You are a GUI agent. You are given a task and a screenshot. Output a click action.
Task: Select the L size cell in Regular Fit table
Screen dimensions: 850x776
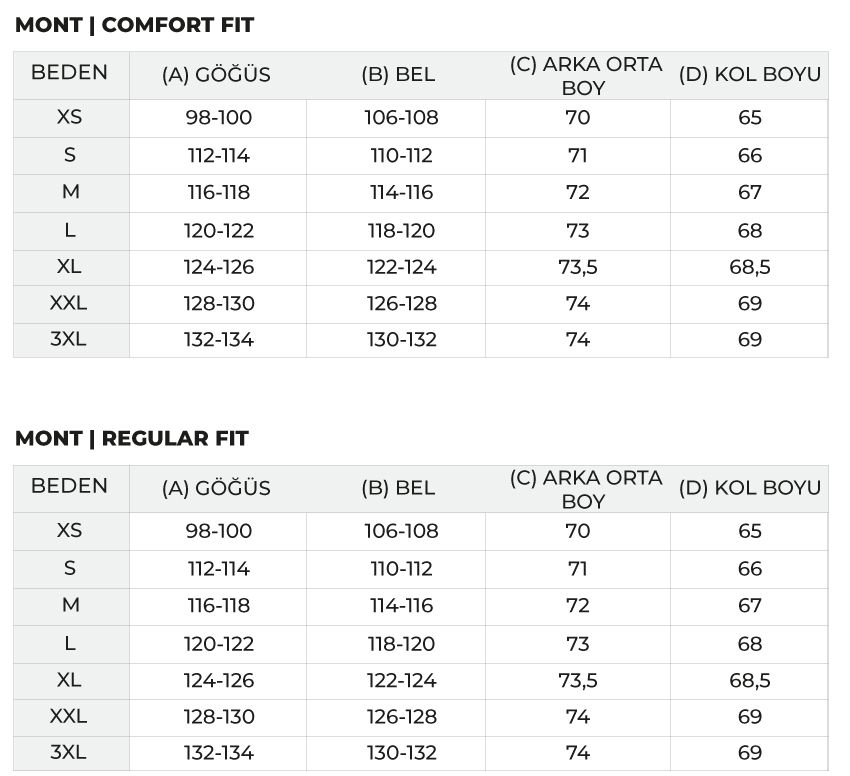tap(70, 644)
